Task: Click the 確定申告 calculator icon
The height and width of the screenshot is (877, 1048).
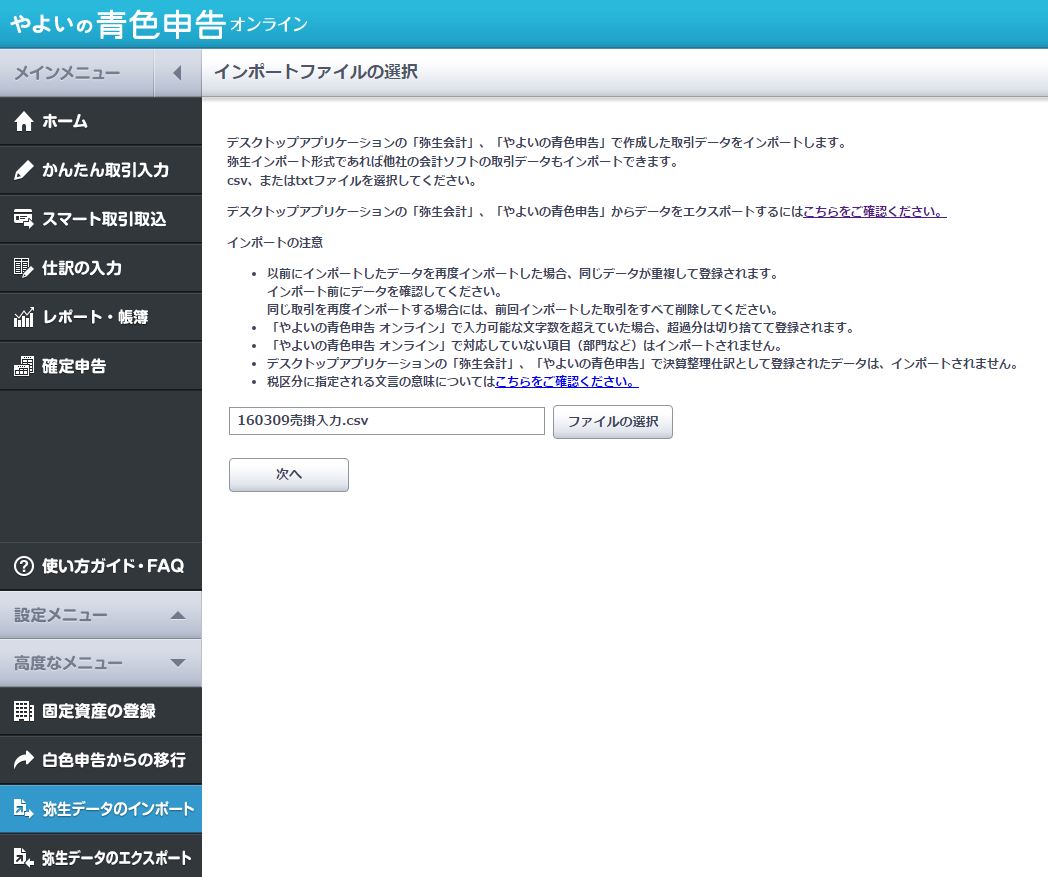Action: (23, 366)
